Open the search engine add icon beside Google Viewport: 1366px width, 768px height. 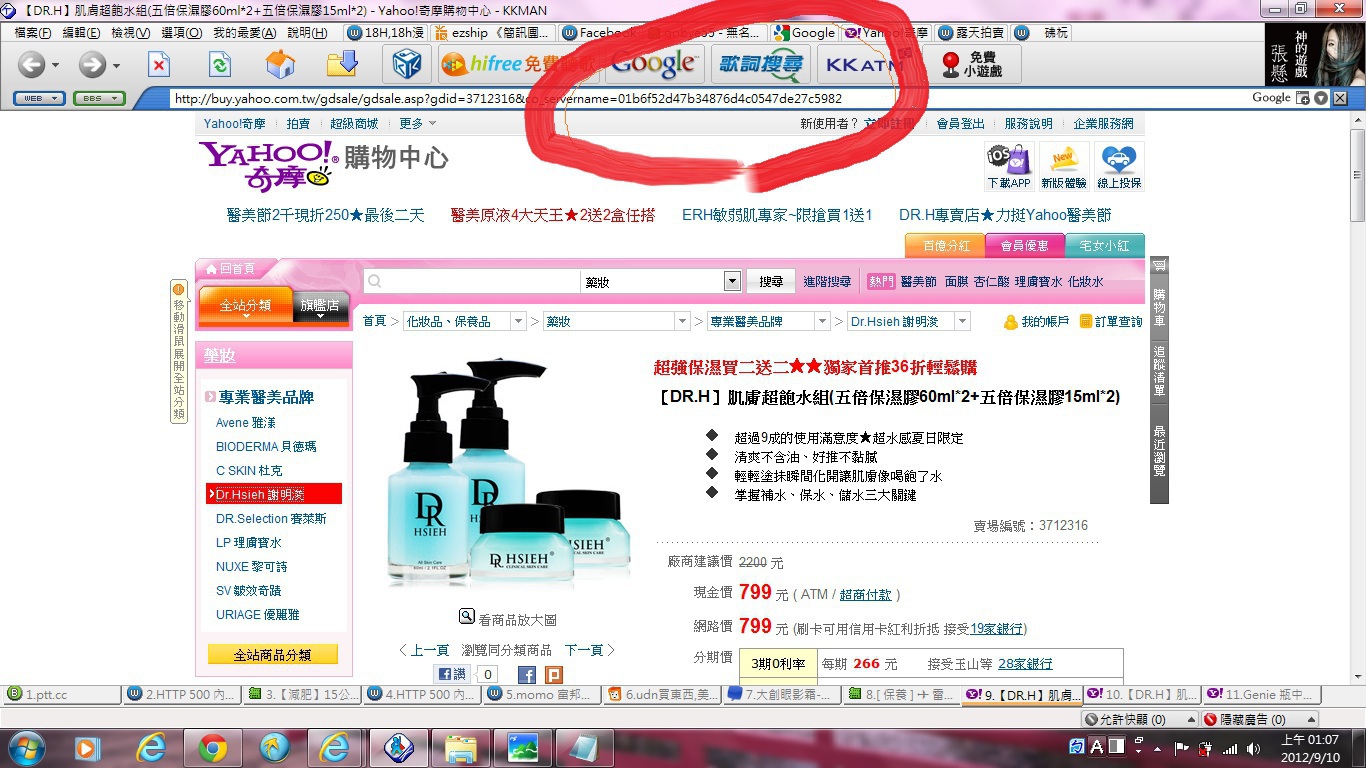1302,98
